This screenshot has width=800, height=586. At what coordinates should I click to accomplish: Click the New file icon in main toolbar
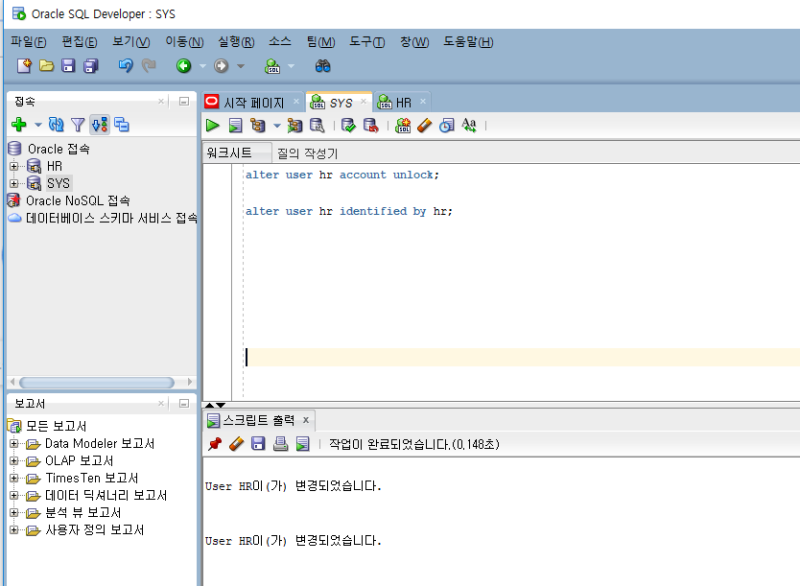(24, 66)
